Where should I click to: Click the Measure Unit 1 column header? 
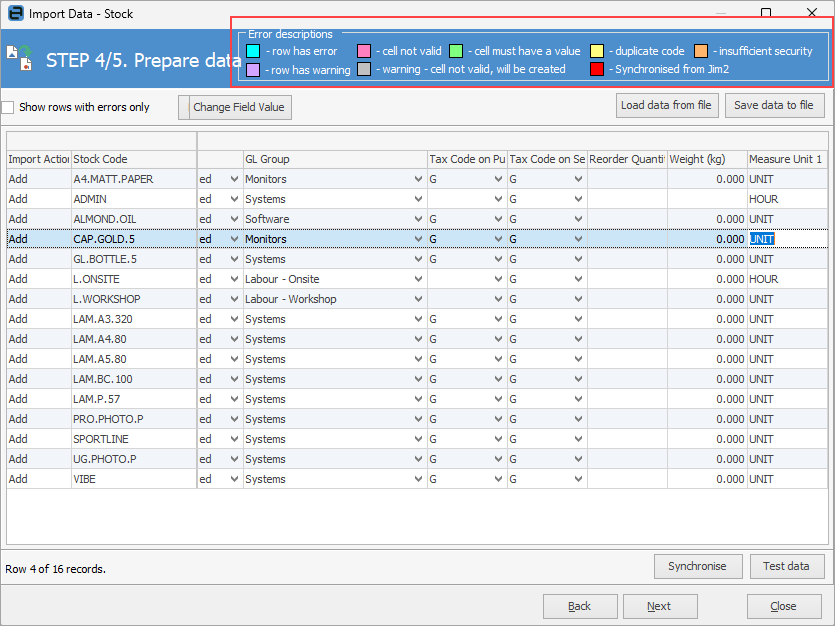[787, 159]
